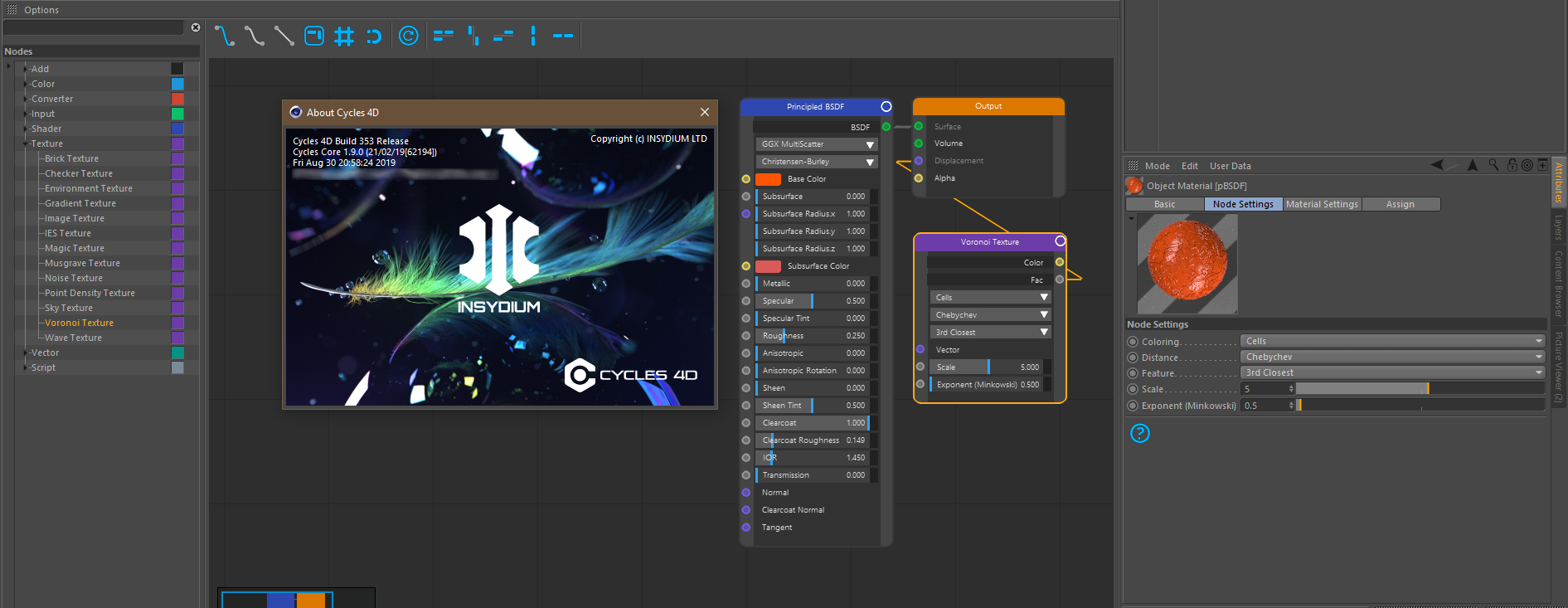Image resolution: width=1568 pixels, height=608 pixels.
Task: Toggle Distance animation circle in Node Settings
Action: 1133,358
